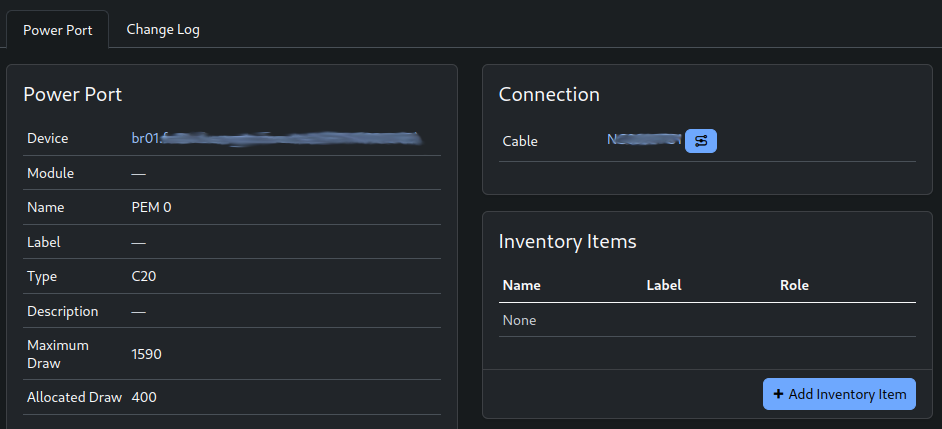Click the Maximum Draw field label
Screen dimensions: 942x429
58,354
